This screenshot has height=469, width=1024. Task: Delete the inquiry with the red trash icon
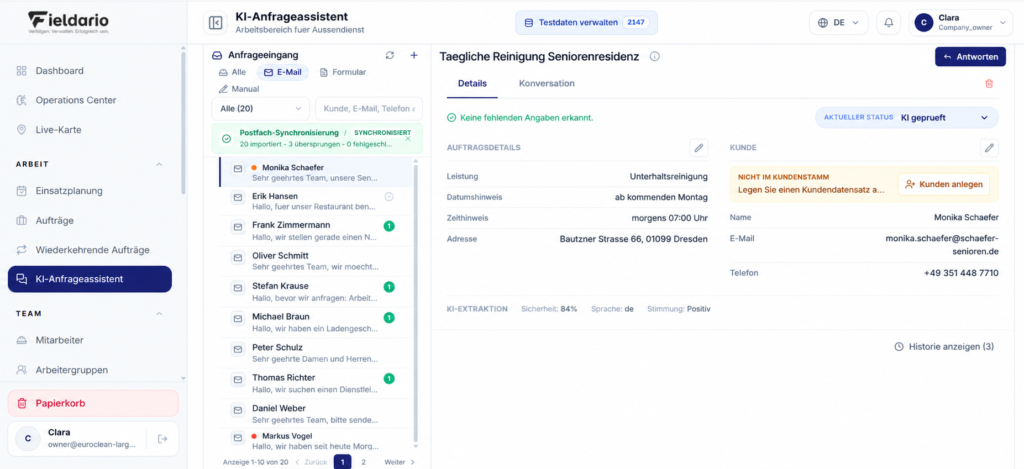[989, 84]
